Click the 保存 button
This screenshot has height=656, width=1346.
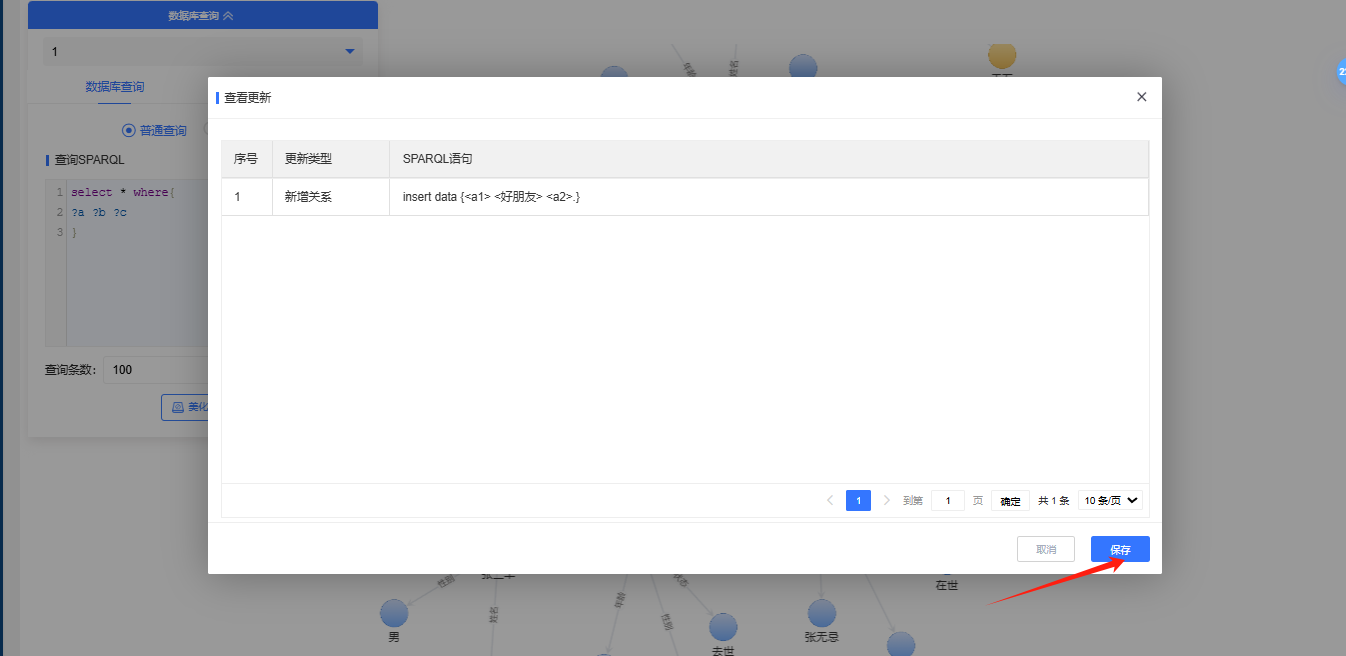pos(1119,549)
